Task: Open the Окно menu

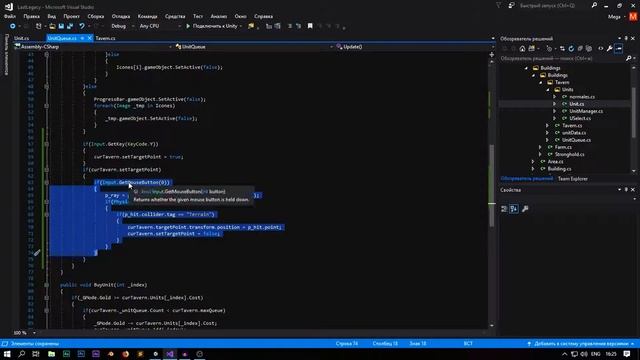Action: click(240, 16)
